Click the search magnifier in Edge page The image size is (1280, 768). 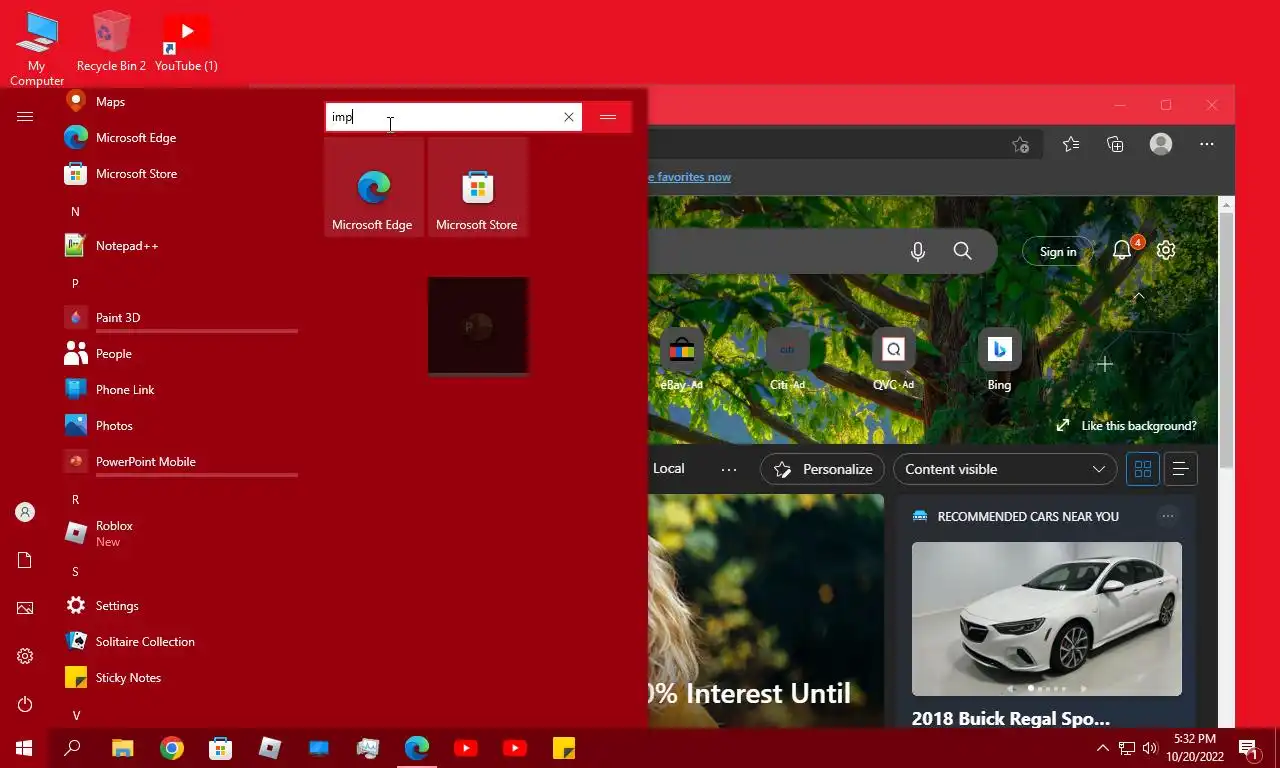962,251
